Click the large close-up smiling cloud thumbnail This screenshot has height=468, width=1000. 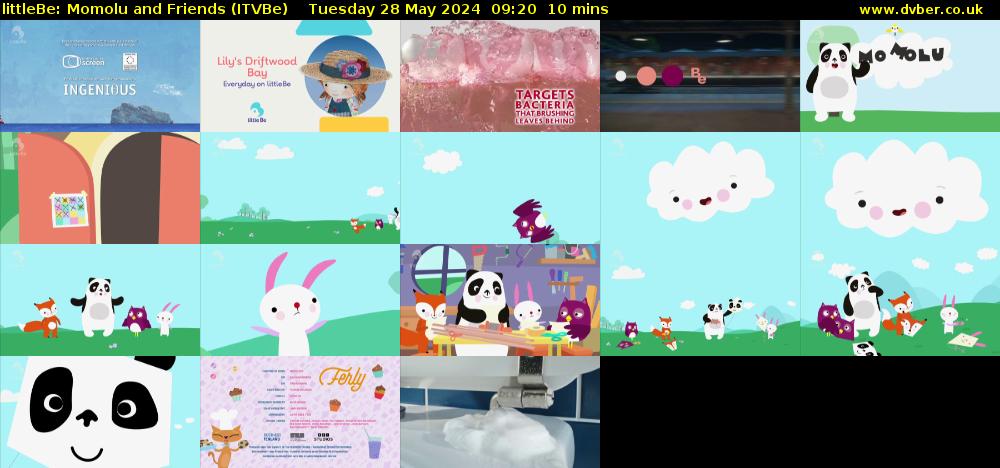click(x=900, y=188)
